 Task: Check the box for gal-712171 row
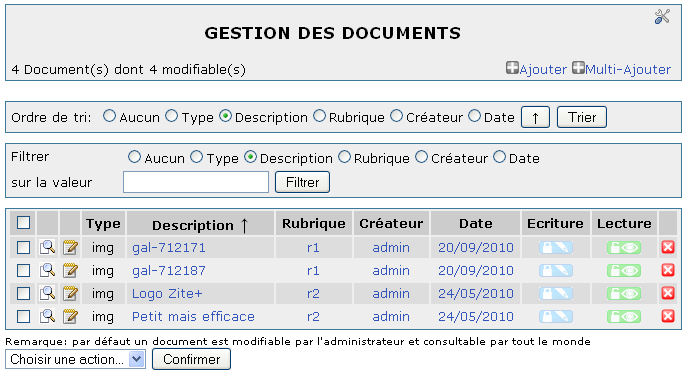pos(23,248)
